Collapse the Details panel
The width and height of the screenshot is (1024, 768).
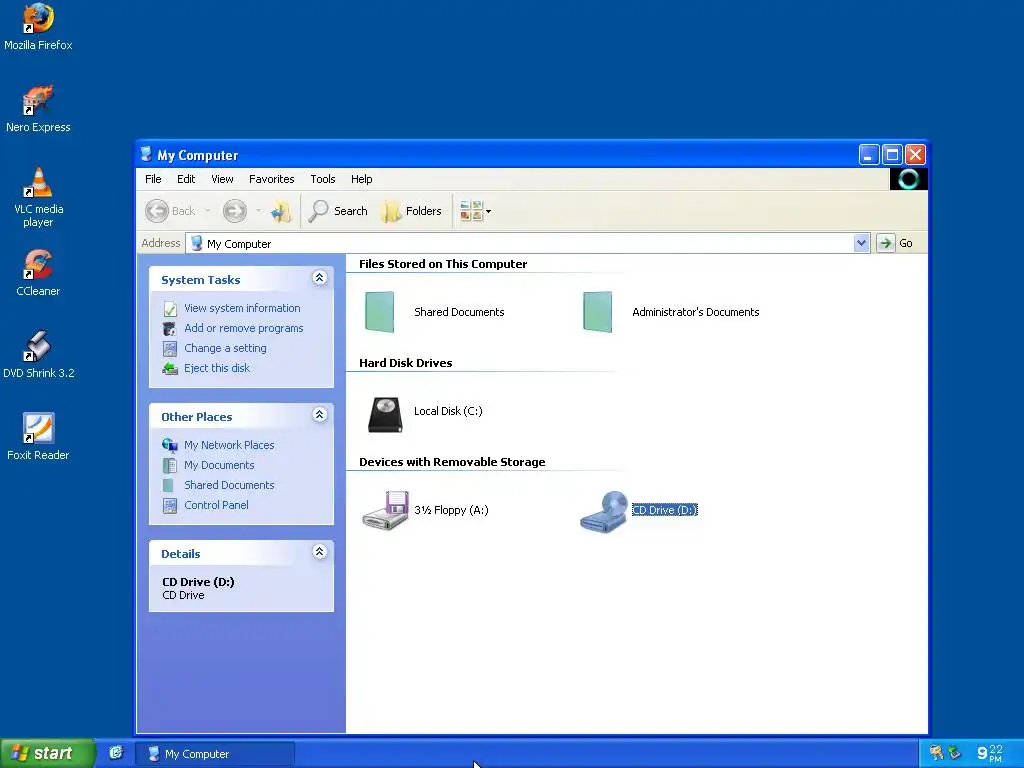pyautogui.click(x=319, y=552)
